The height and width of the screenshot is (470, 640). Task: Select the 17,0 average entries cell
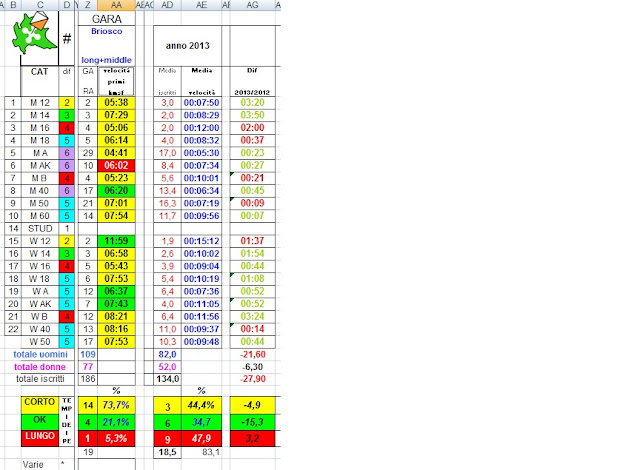pos(167,153)
